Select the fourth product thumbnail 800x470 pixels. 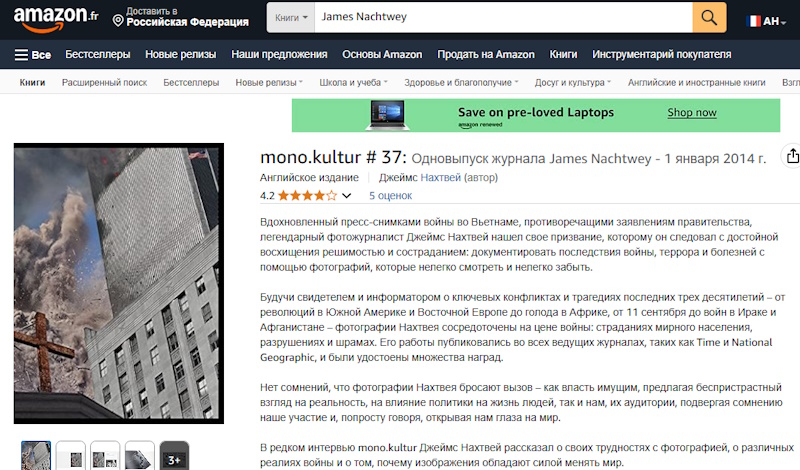pyautogui.click(x=139, y=455)
